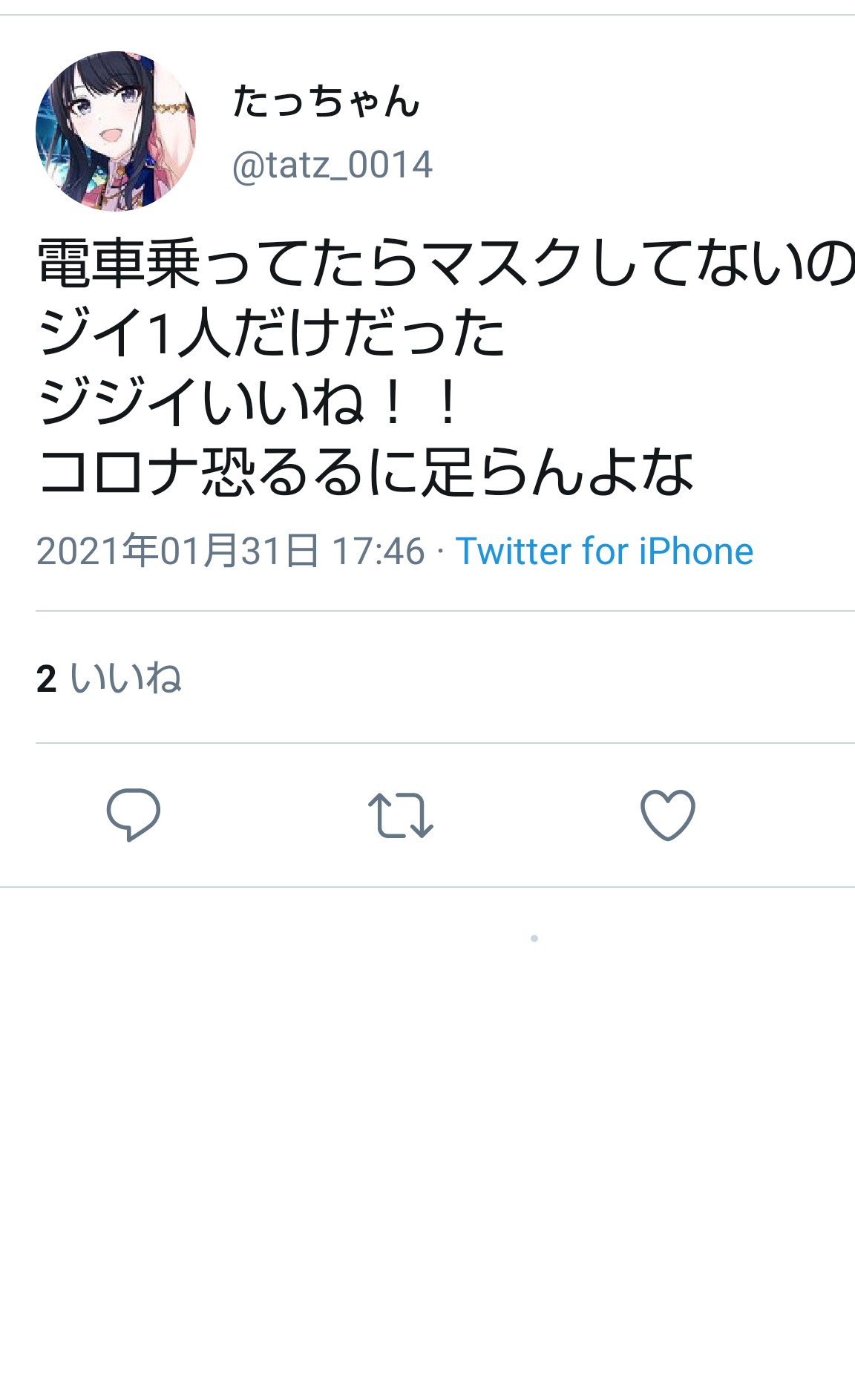Open the Twitter for iPhone source link
The width and height of the screenshot is (855, 1400).
[604, 552]
